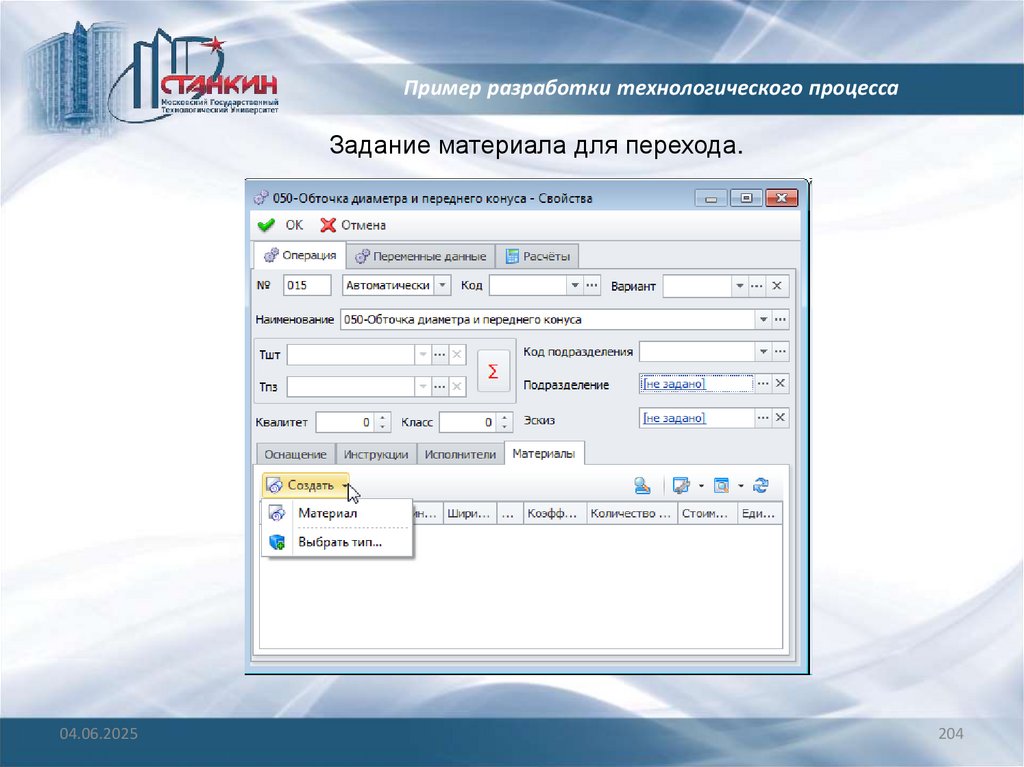Open the Инструкции tab
This screenshot has width=1024, height=767.
376,454
